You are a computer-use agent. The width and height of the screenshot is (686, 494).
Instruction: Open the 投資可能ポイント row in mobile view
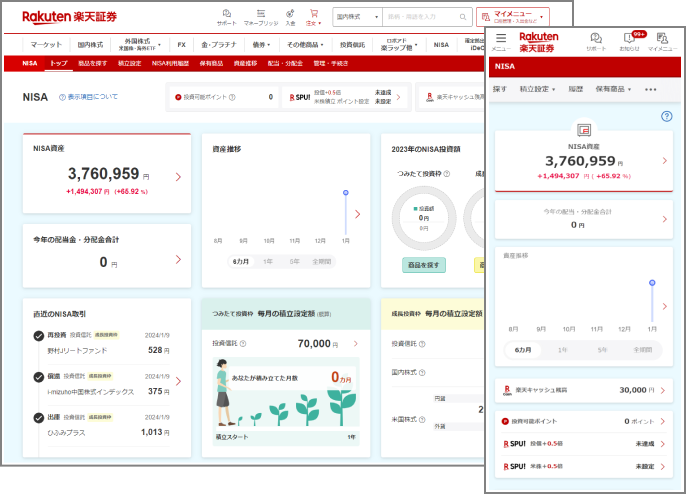(584, 421)
